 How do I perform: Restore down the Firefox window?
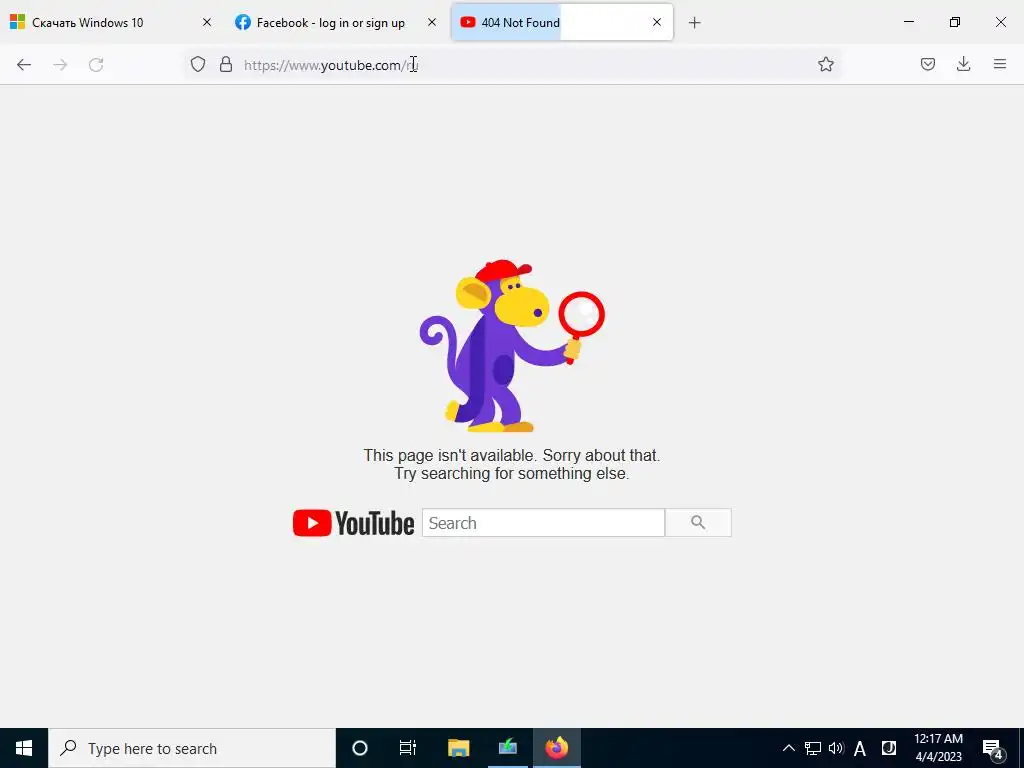pyautogui.click(x=955, y=22)
